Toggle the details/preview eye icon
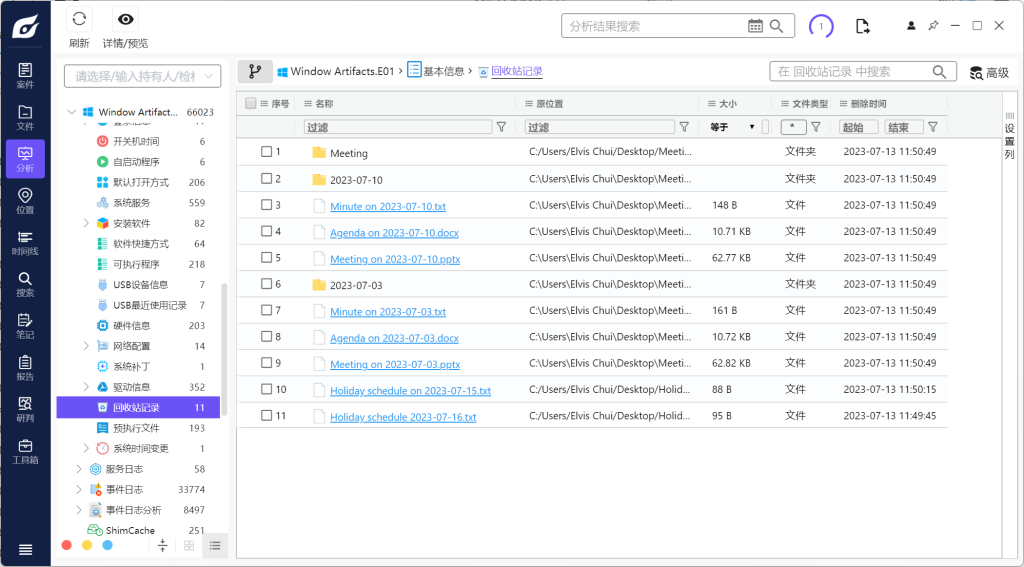Viewport: 1024px width, 567px height. tap(125, 20)
